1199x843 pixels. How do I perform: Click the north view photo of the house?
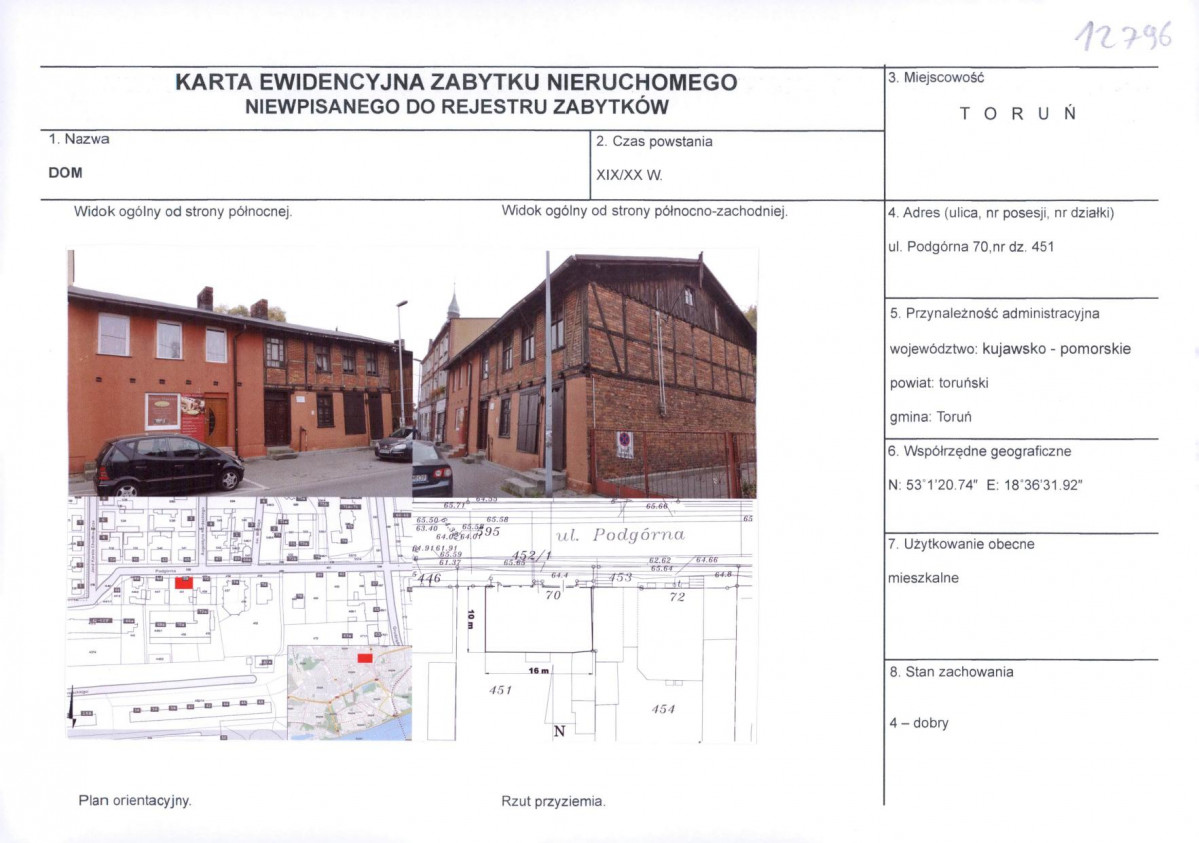(x=240, y=373)
